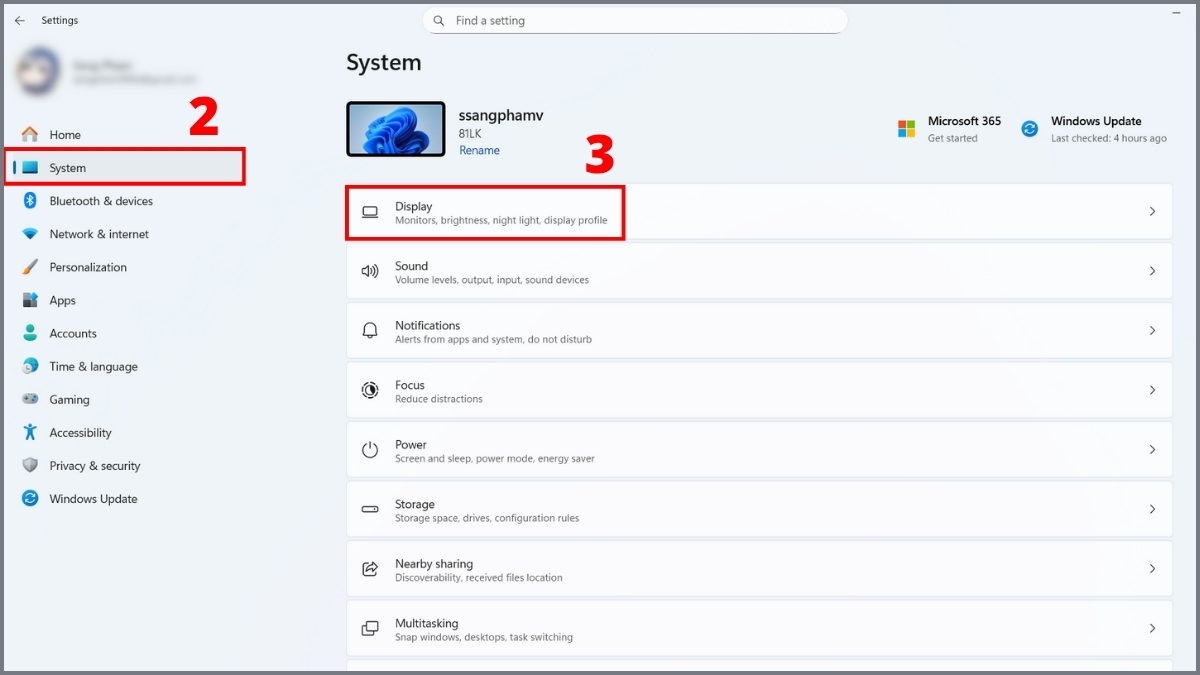Expand the Multitasking row chevron

coord(1152,628)
